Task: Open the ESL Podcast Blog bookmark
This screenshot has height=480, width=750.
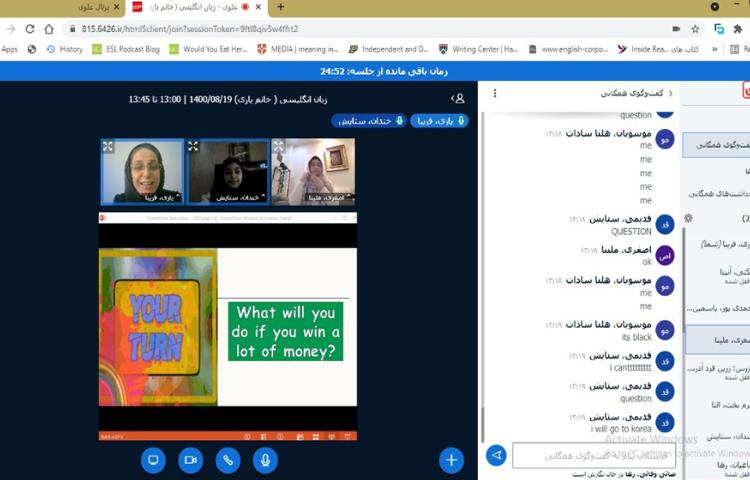Action: [126, 49]
